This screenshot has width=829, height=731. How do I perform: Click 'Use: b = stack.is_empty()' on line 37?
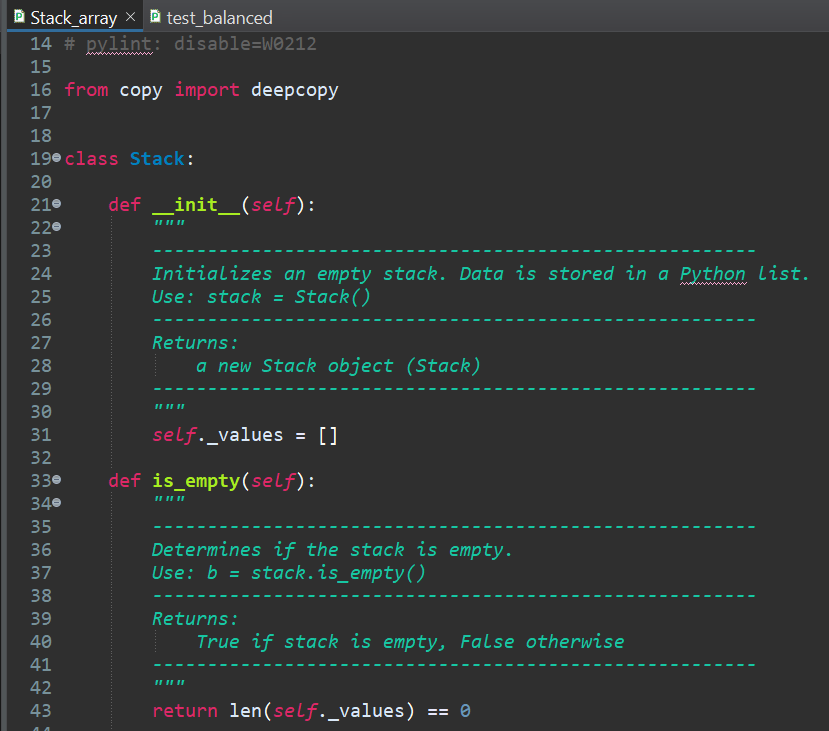click(x=289, y=573)
